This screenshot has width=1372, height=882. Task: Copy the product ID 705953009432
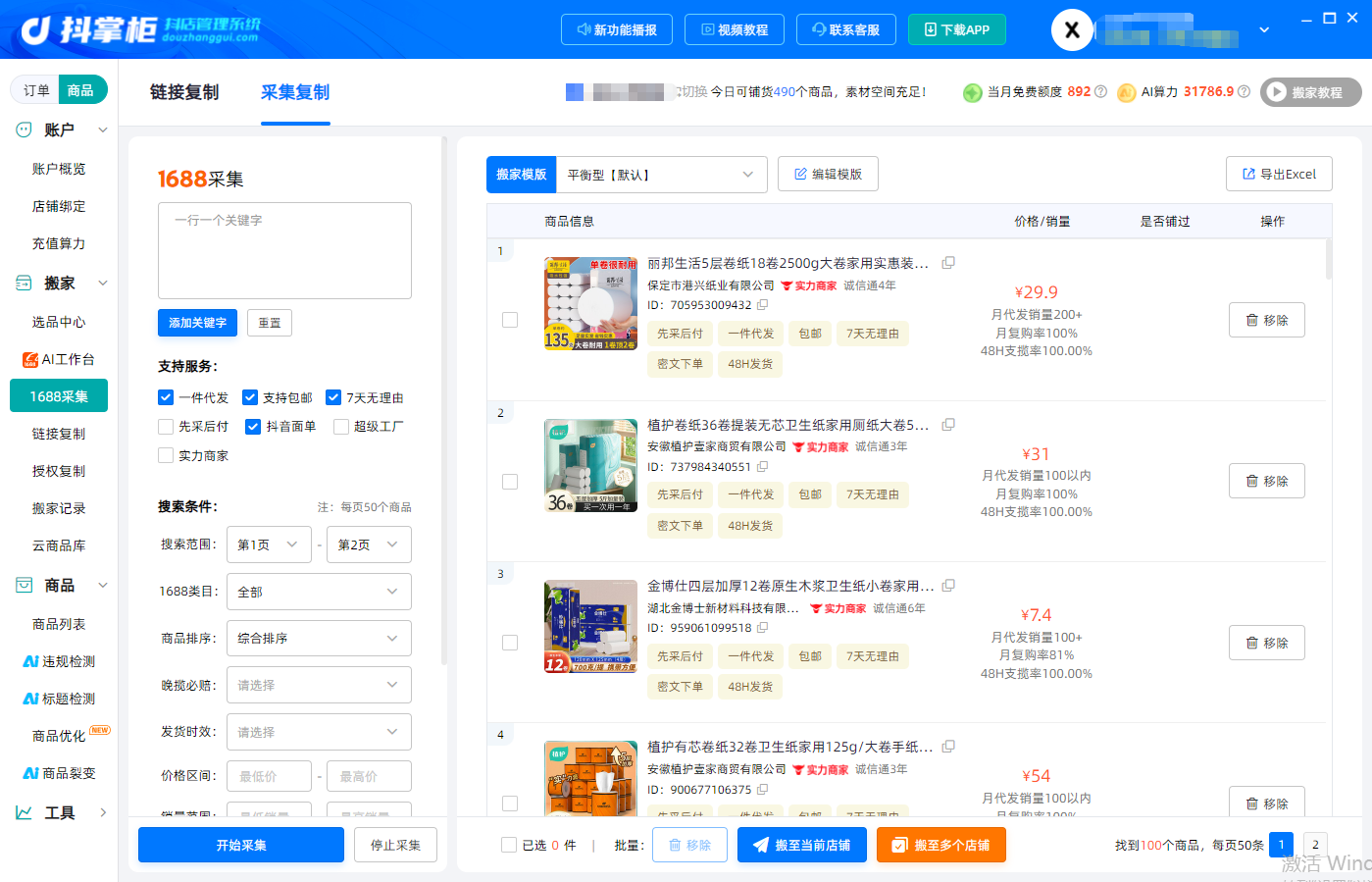click(x=763, y=305)
